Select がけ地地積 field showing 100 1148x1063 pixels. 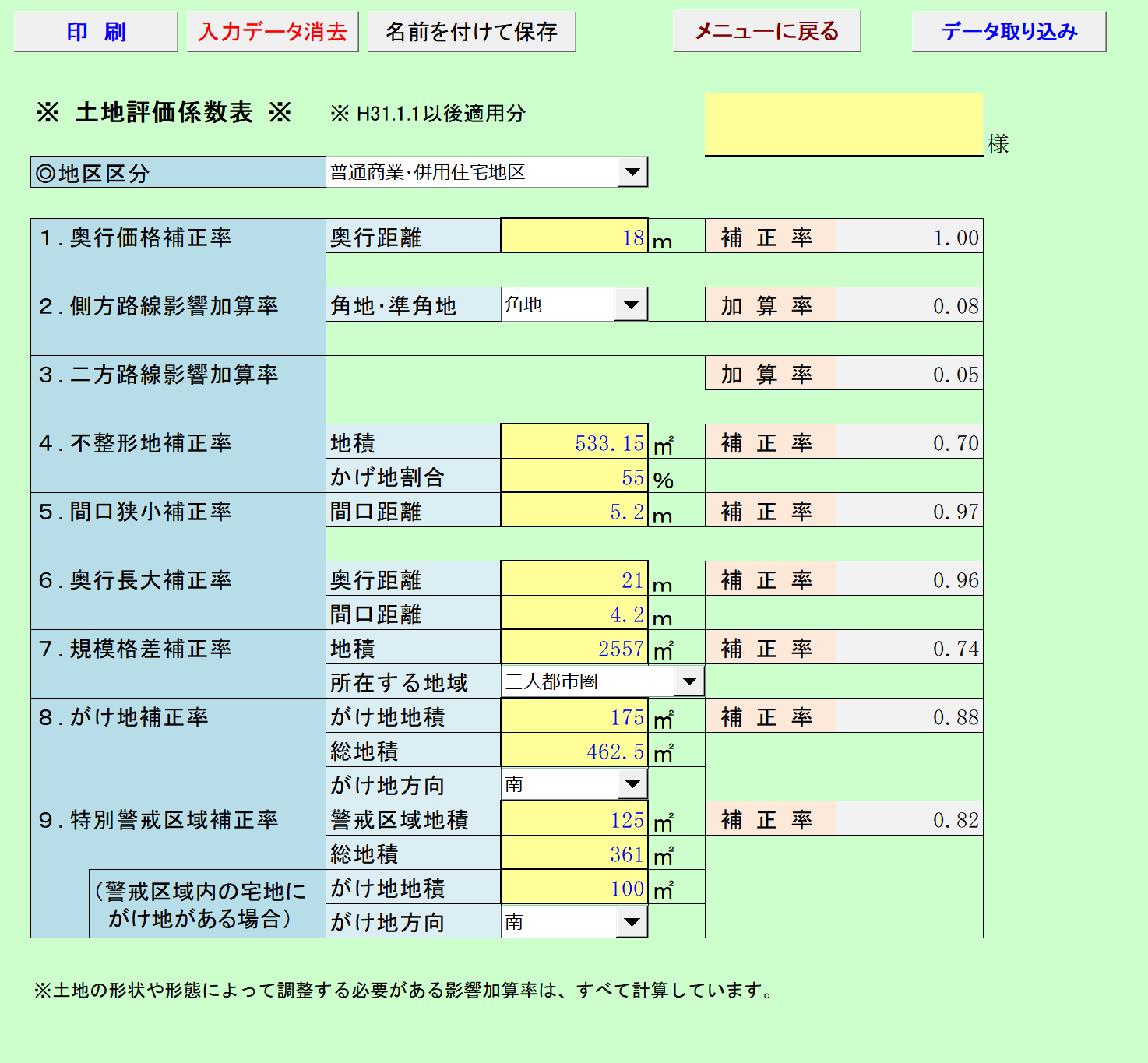point(574,887)
